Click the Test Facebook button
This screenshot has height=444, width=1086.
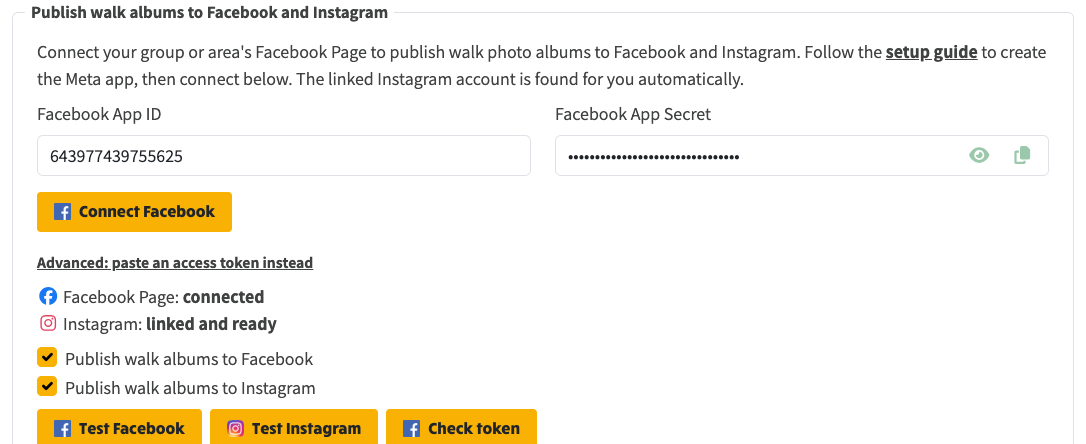(119, 427)
